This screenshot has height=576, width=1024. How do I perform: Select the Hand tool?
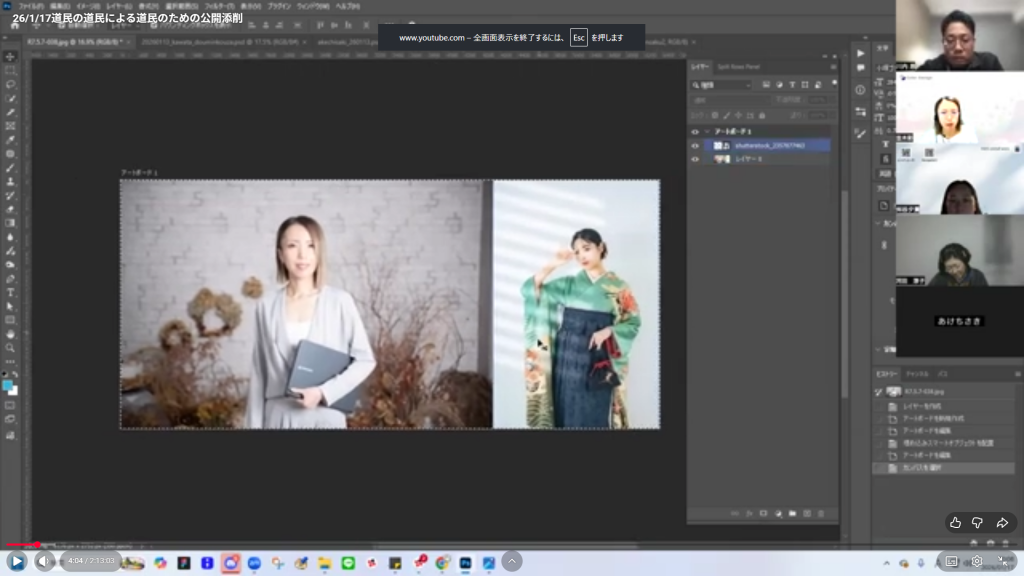coord(11,334)
